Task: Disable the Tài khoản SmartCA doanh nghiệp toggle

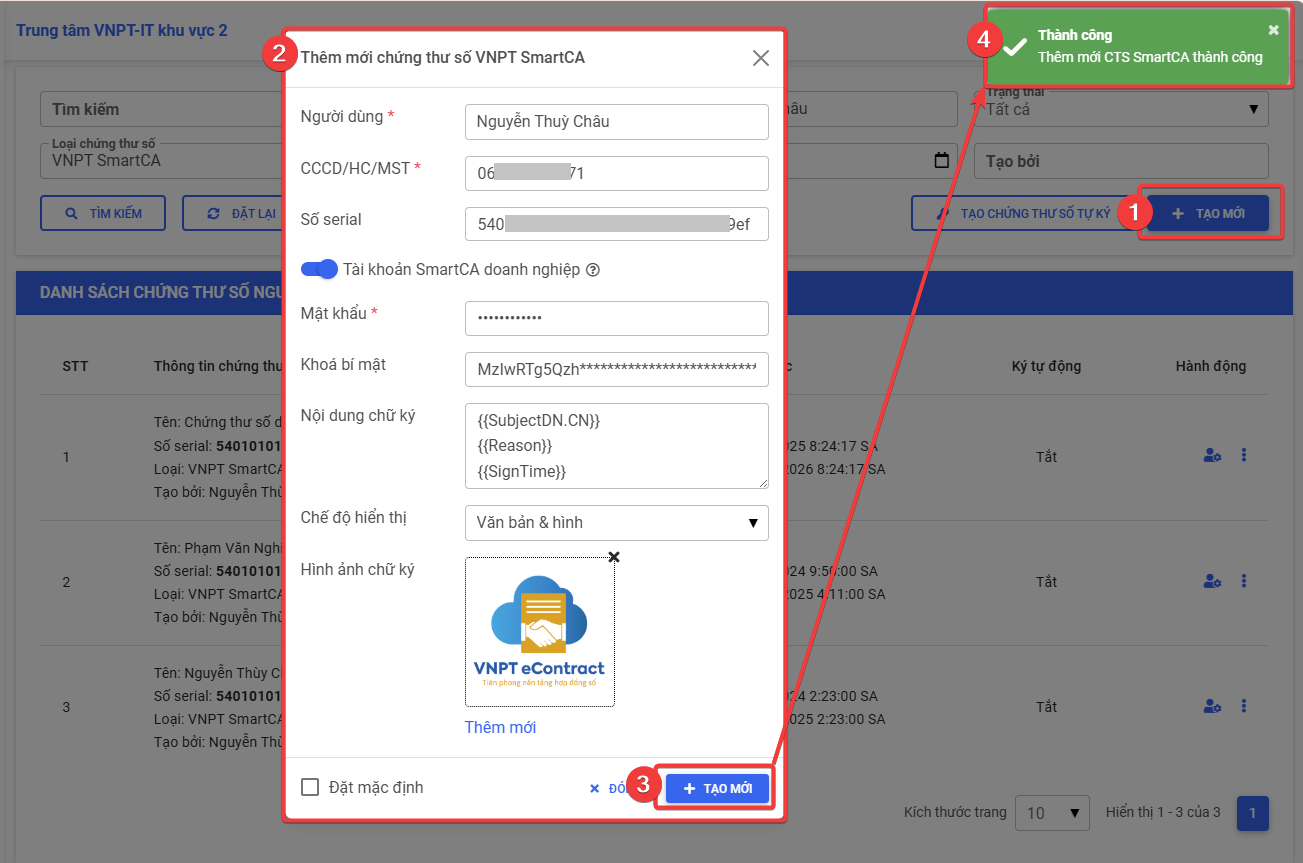Action: tap(320, 269)
